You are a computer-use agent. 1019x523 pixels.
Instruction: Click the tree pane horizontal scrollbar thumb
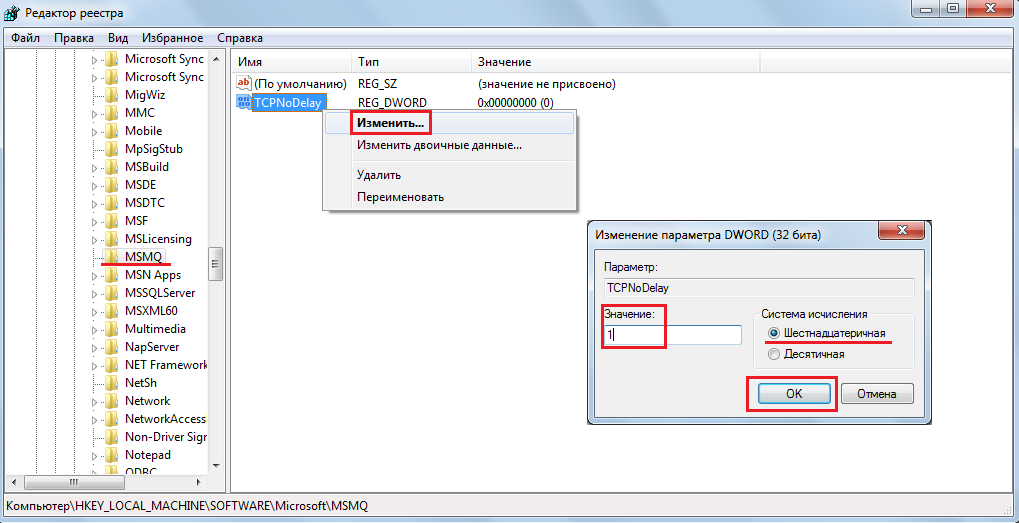point(73,482)
